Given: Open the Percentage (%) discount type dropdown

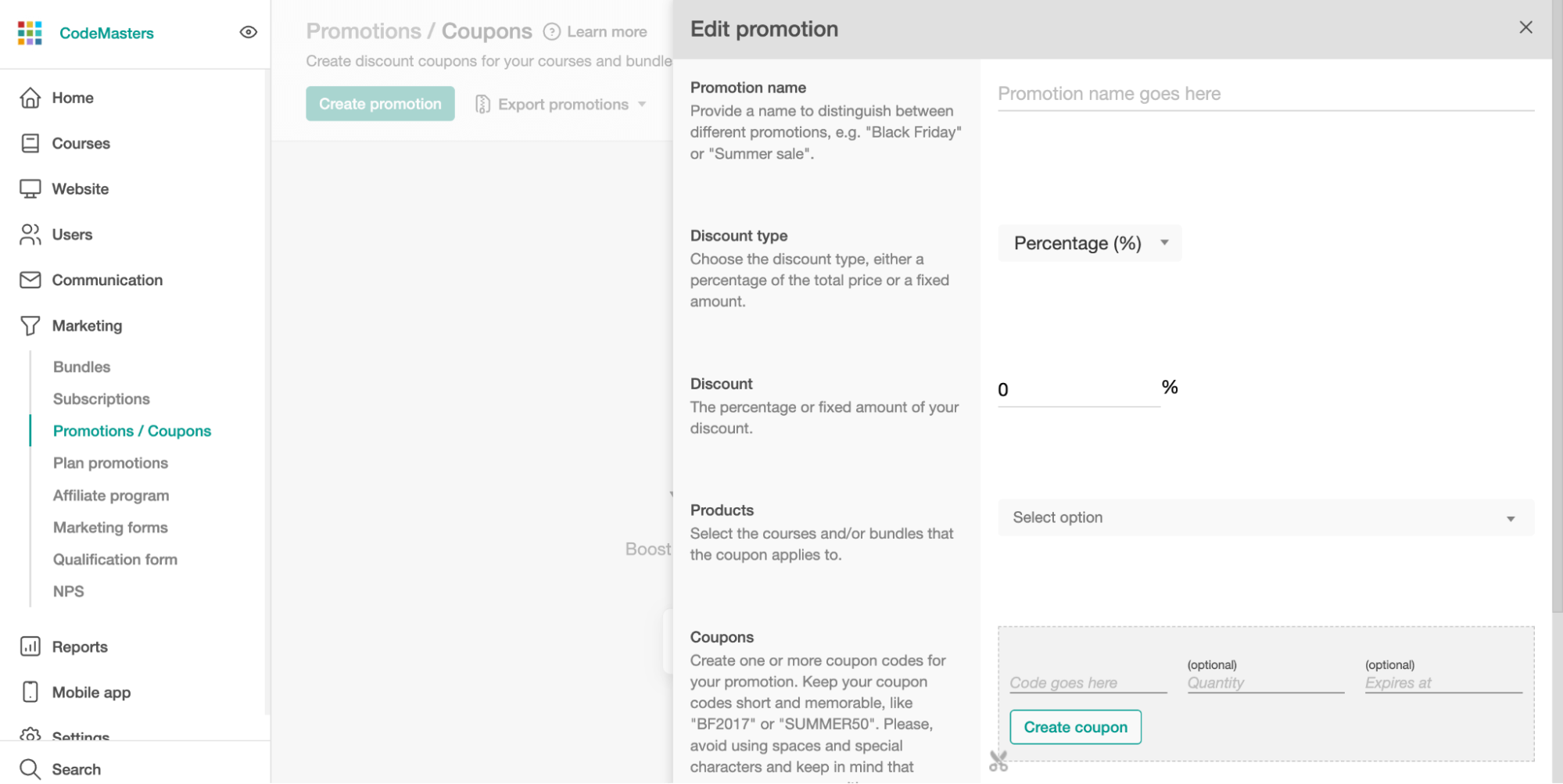Looking at the screenshot, I should tap(1089, 243).
